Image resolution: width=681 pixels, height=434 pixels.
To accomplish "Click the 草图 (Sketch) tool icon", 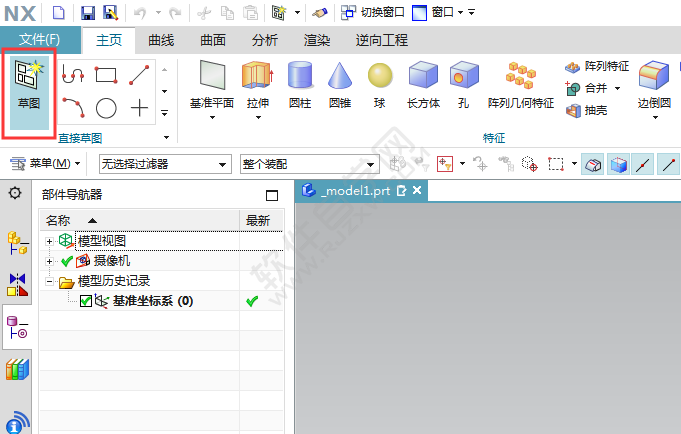I will pos(29,74).
